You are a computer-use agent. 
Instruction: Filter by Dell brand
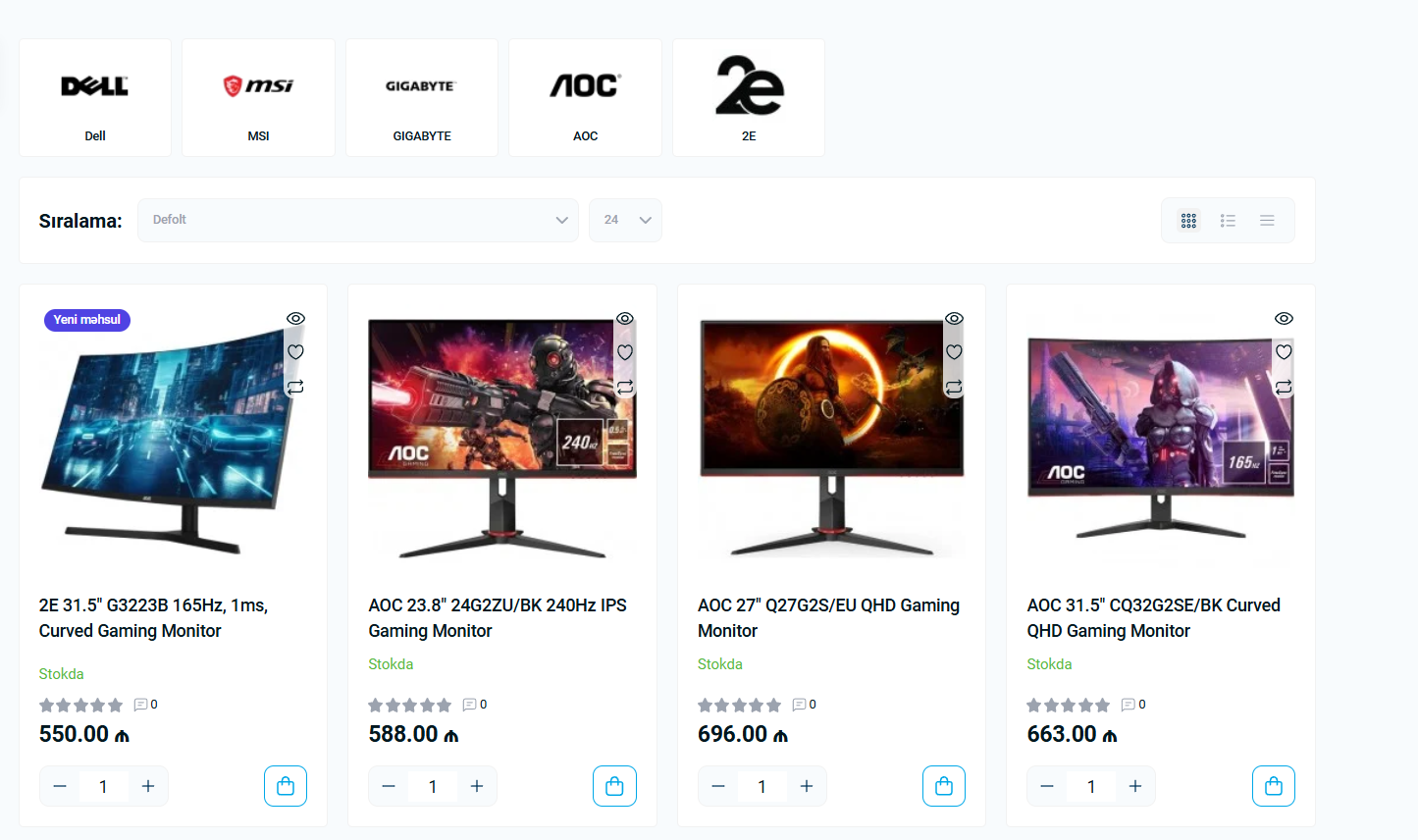pyautogui.click(x=95, y=97)
